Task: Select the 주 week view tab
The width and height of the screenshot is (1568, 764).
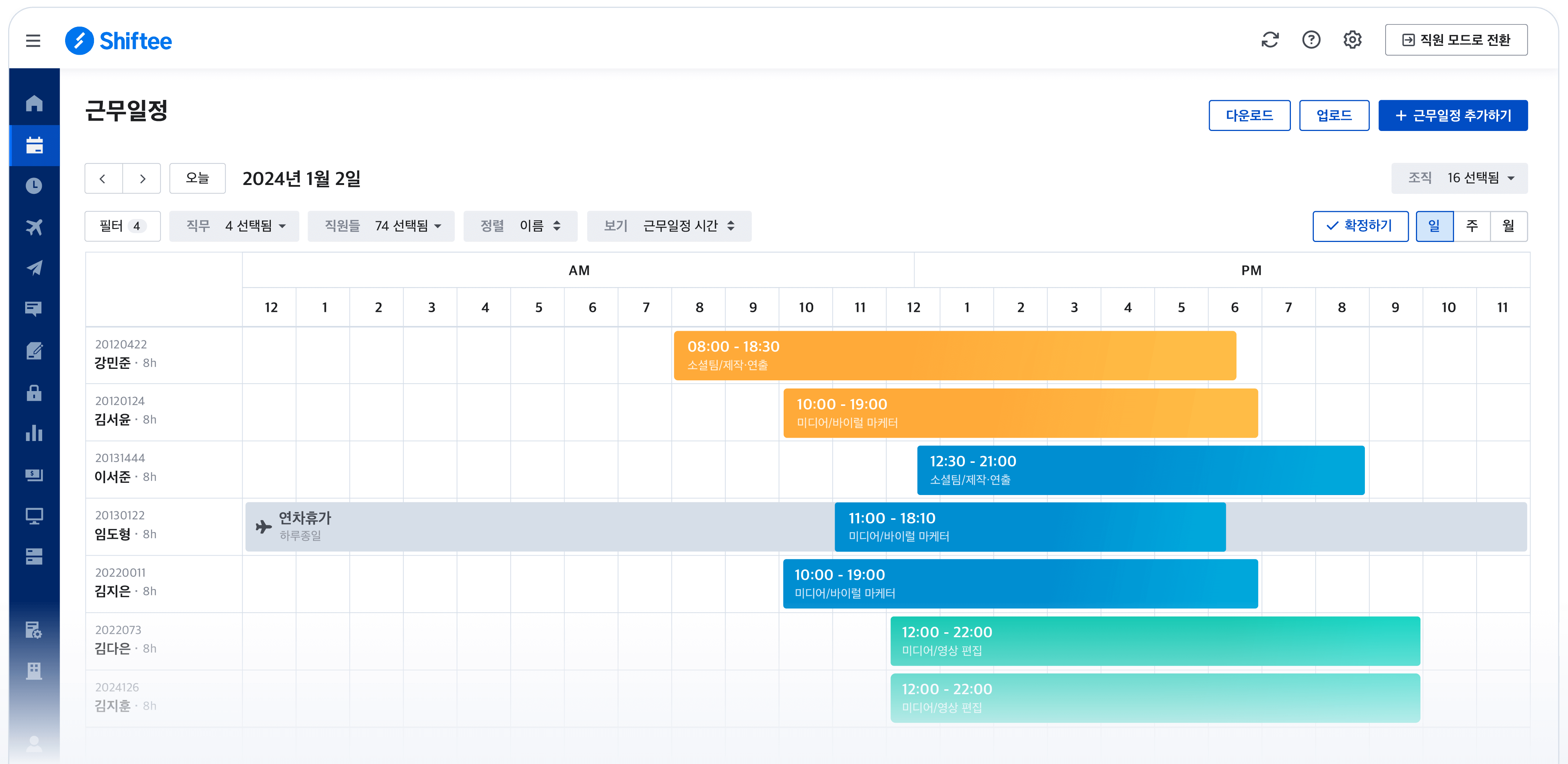Action: pos(1472,226)
